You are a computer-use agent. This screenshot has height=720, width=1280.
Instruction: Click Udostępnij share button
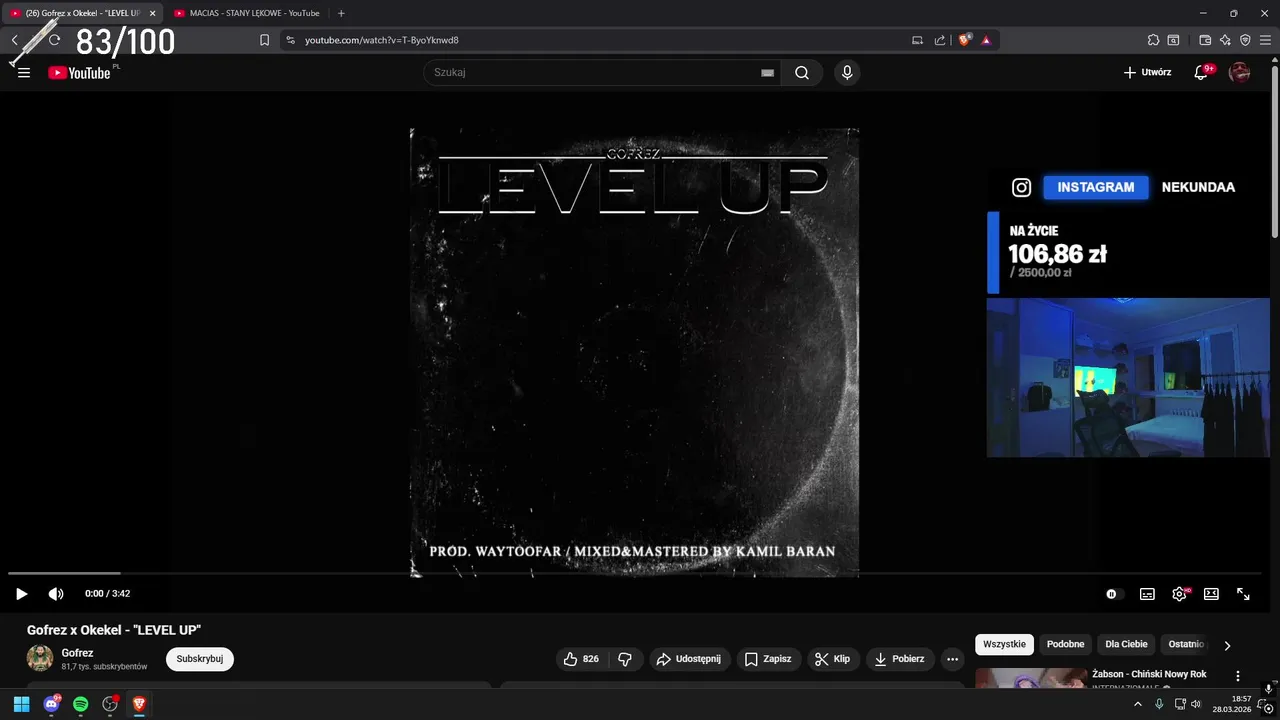(689, 659)
